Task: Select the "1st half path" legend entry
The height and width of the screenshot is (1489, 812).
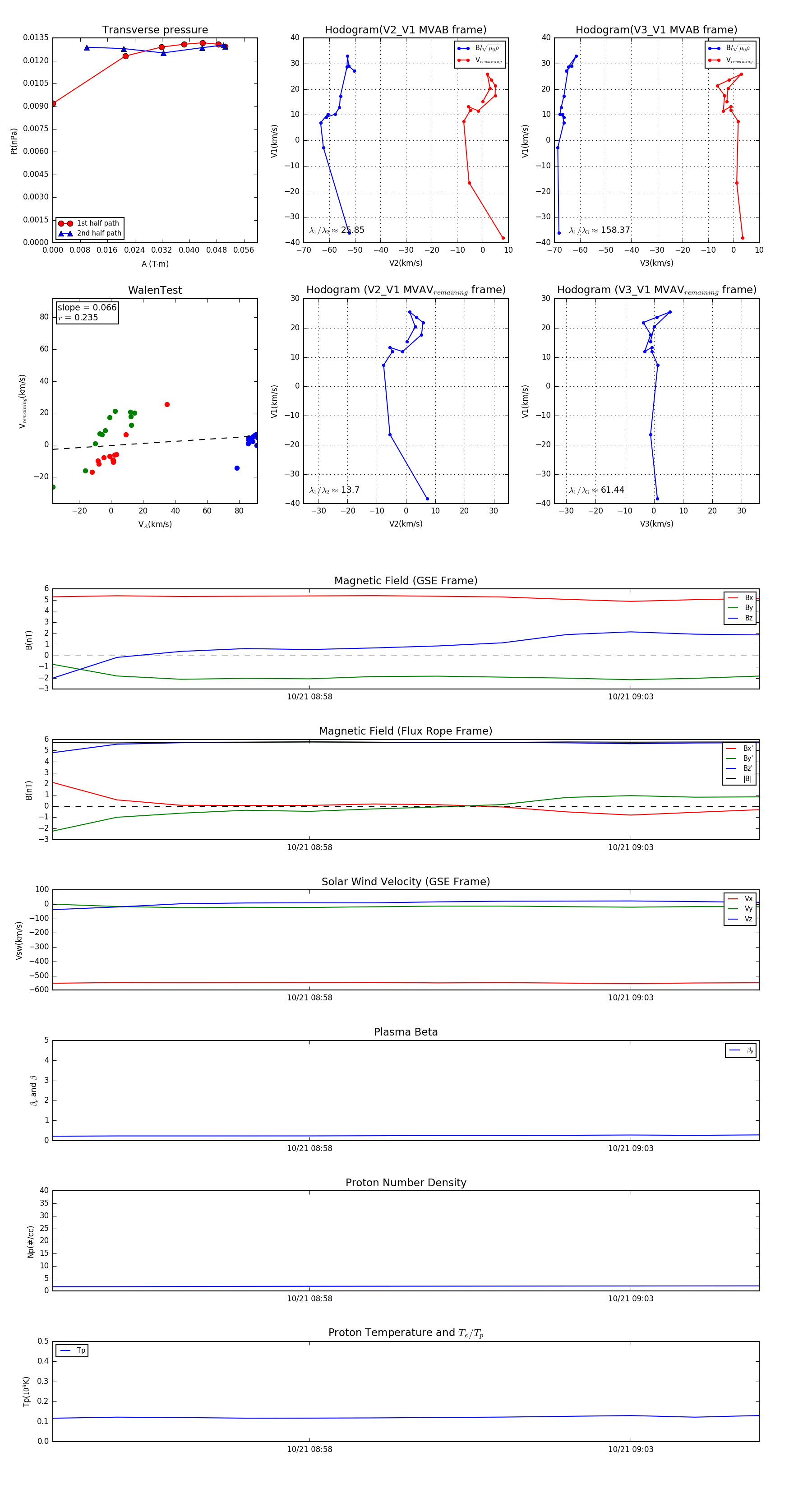Action: (x=89, y=223)
